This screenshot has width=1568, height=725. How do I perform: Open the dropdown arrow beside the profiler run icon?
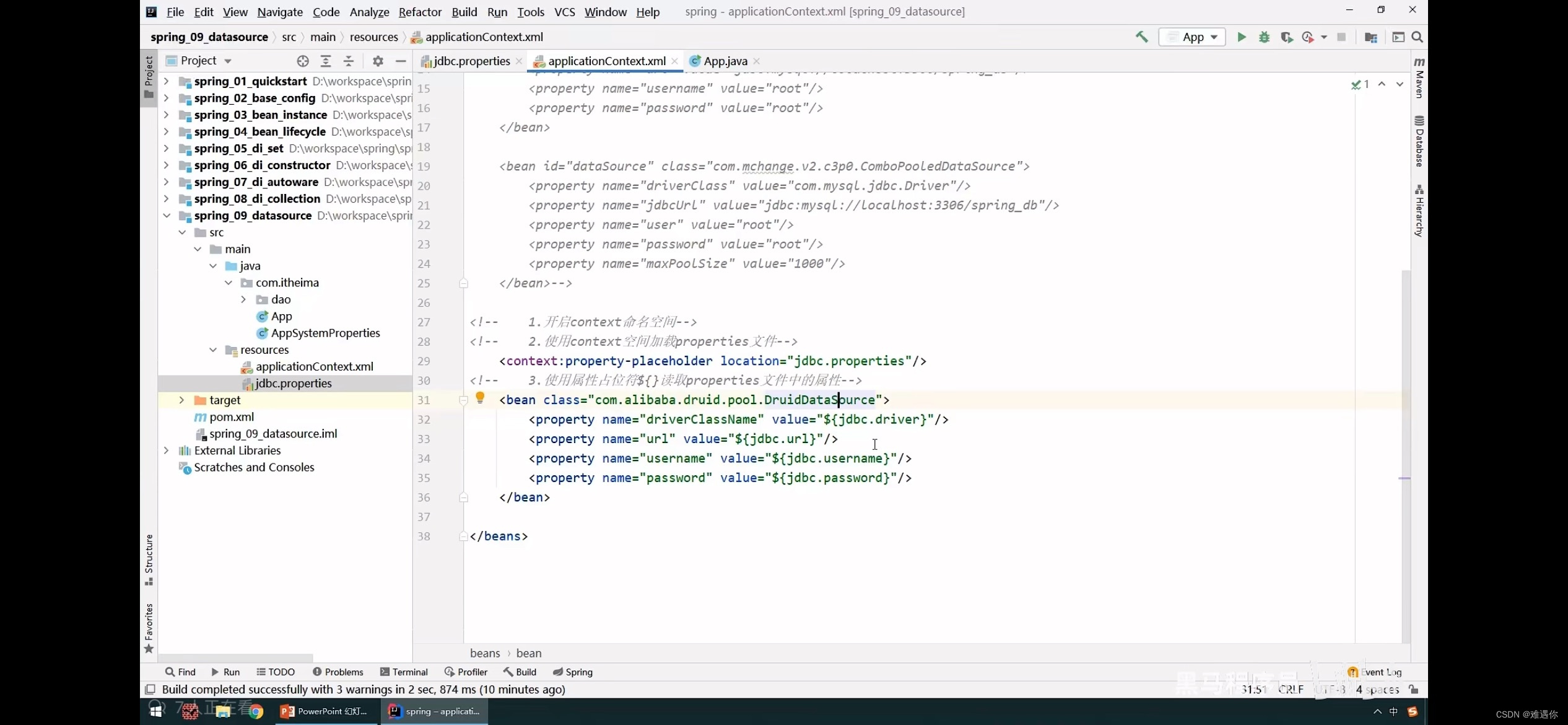(1323, 37)
